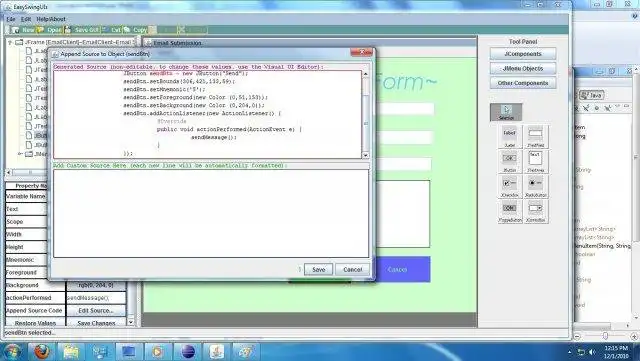Open the Windows Start menu
Image resolution: width=640 pixels, height=361 pixels.
(12, 351)
